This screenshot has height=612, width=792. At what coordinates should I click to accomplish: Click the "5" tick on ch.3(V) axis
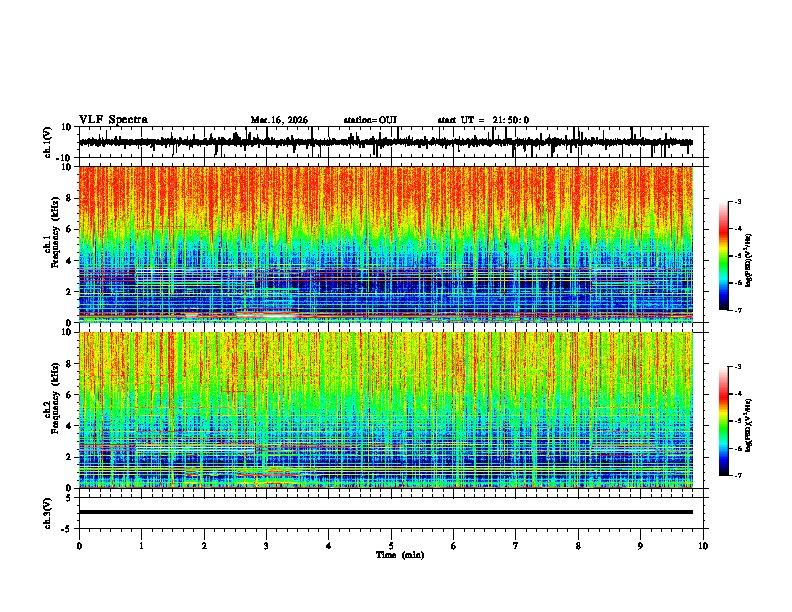click(69, 497)
